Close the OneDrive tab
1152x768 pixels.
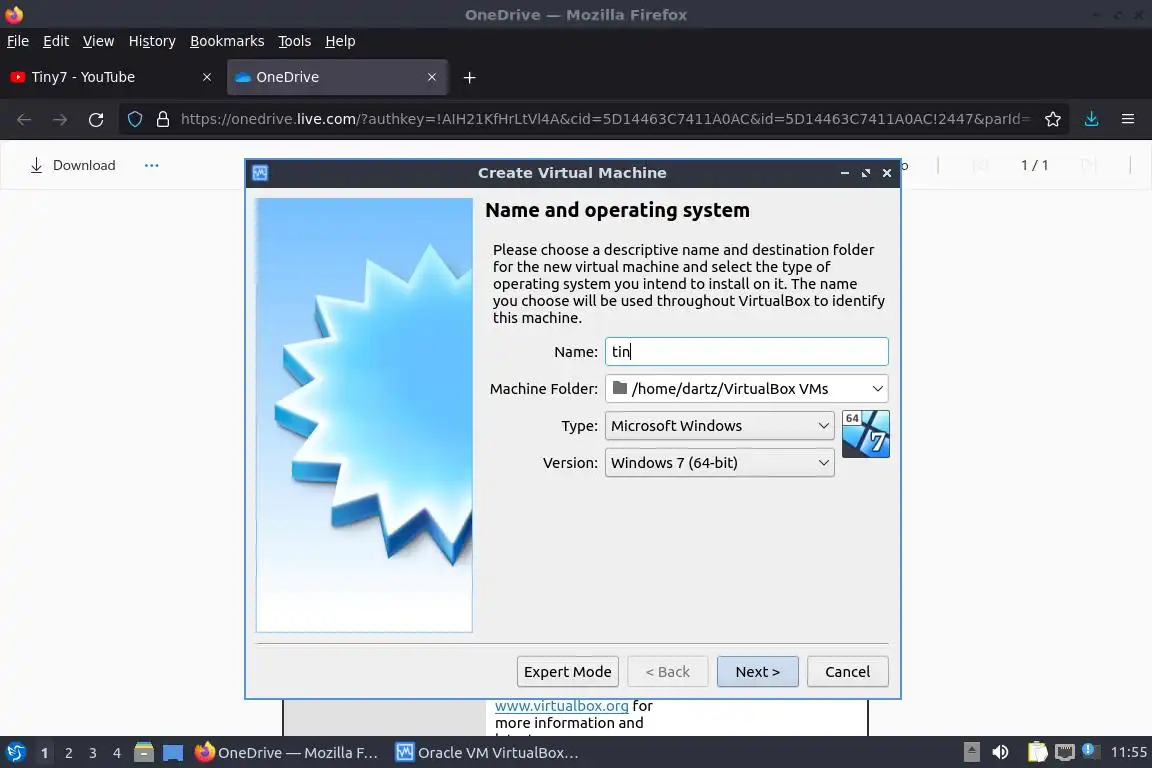click(432, 77)
